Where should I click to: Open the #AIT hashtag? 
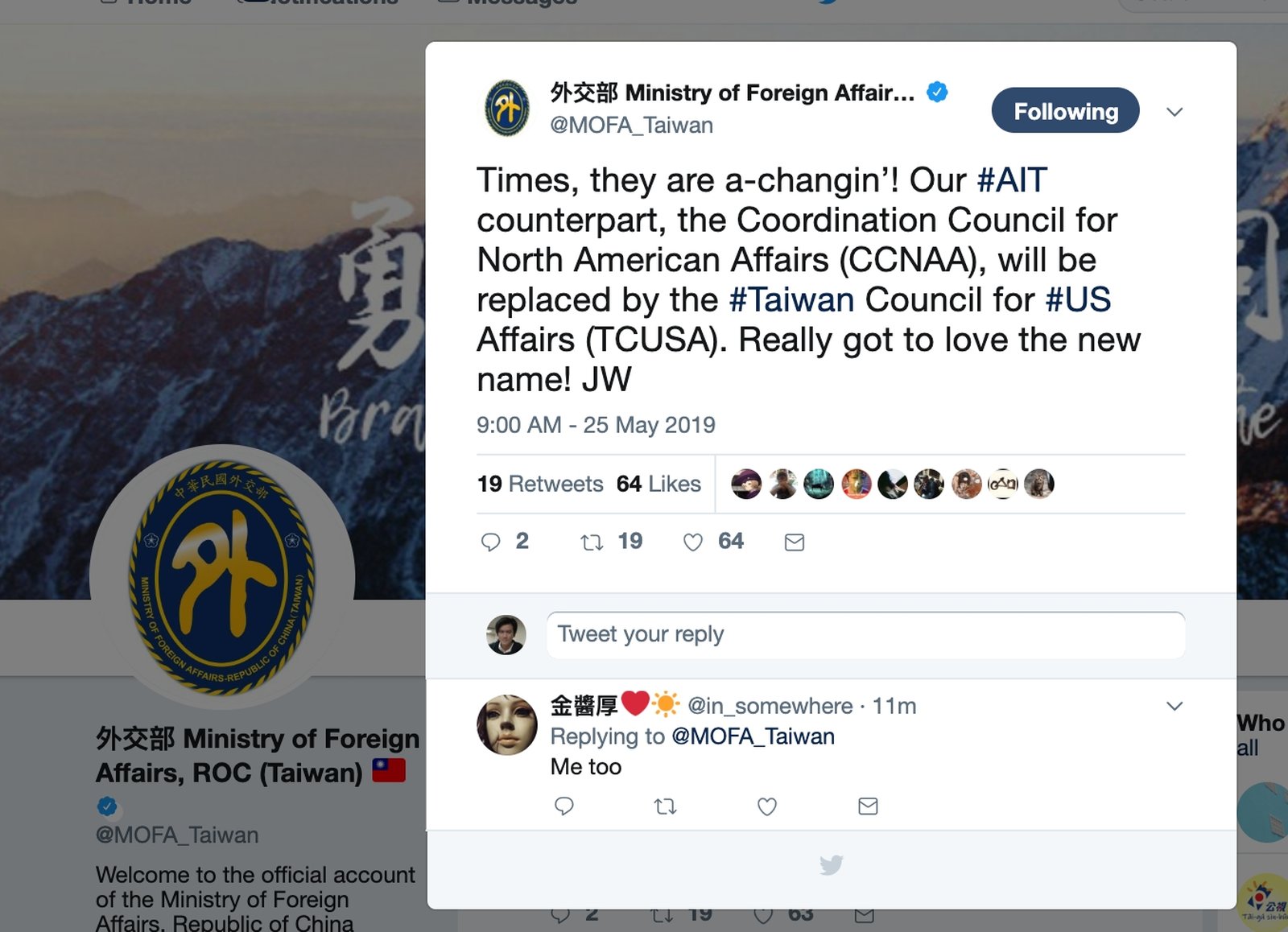1012,179
